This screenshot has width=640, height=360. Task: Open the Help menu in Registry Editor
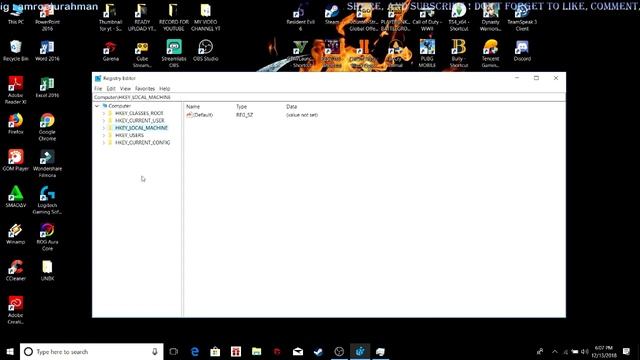164,89
